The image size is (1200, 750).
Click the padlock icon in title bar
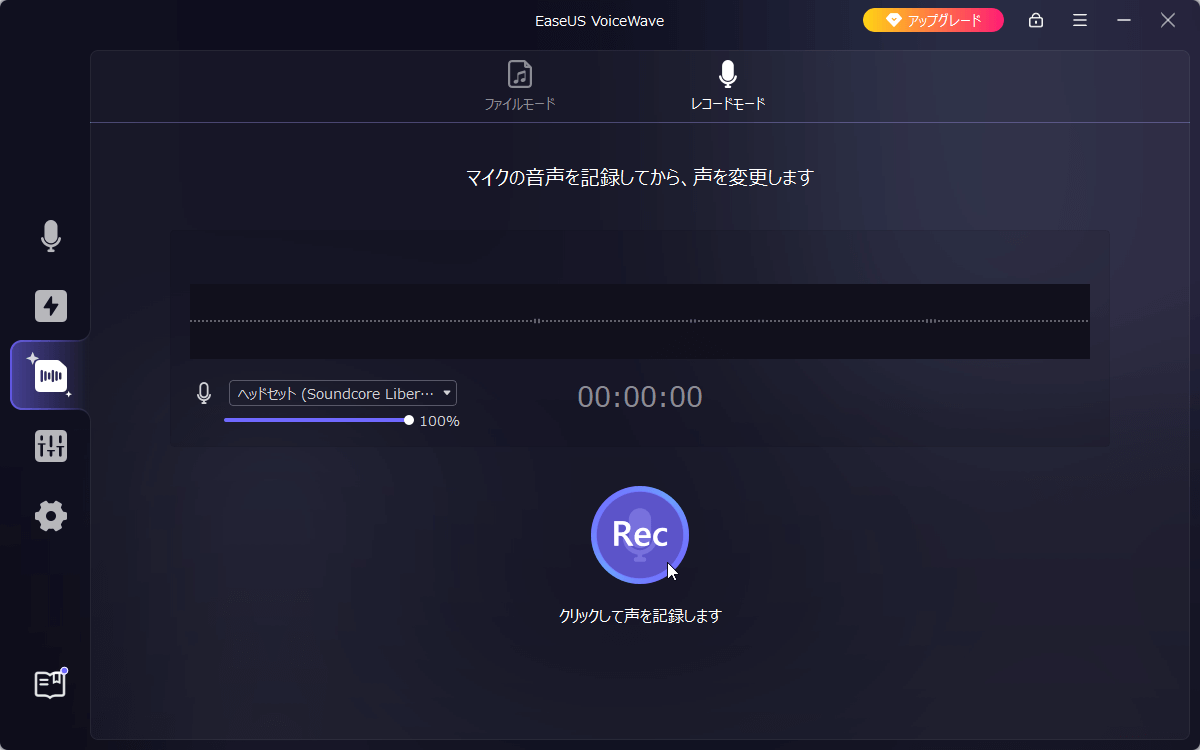[x=1036, y=20]
